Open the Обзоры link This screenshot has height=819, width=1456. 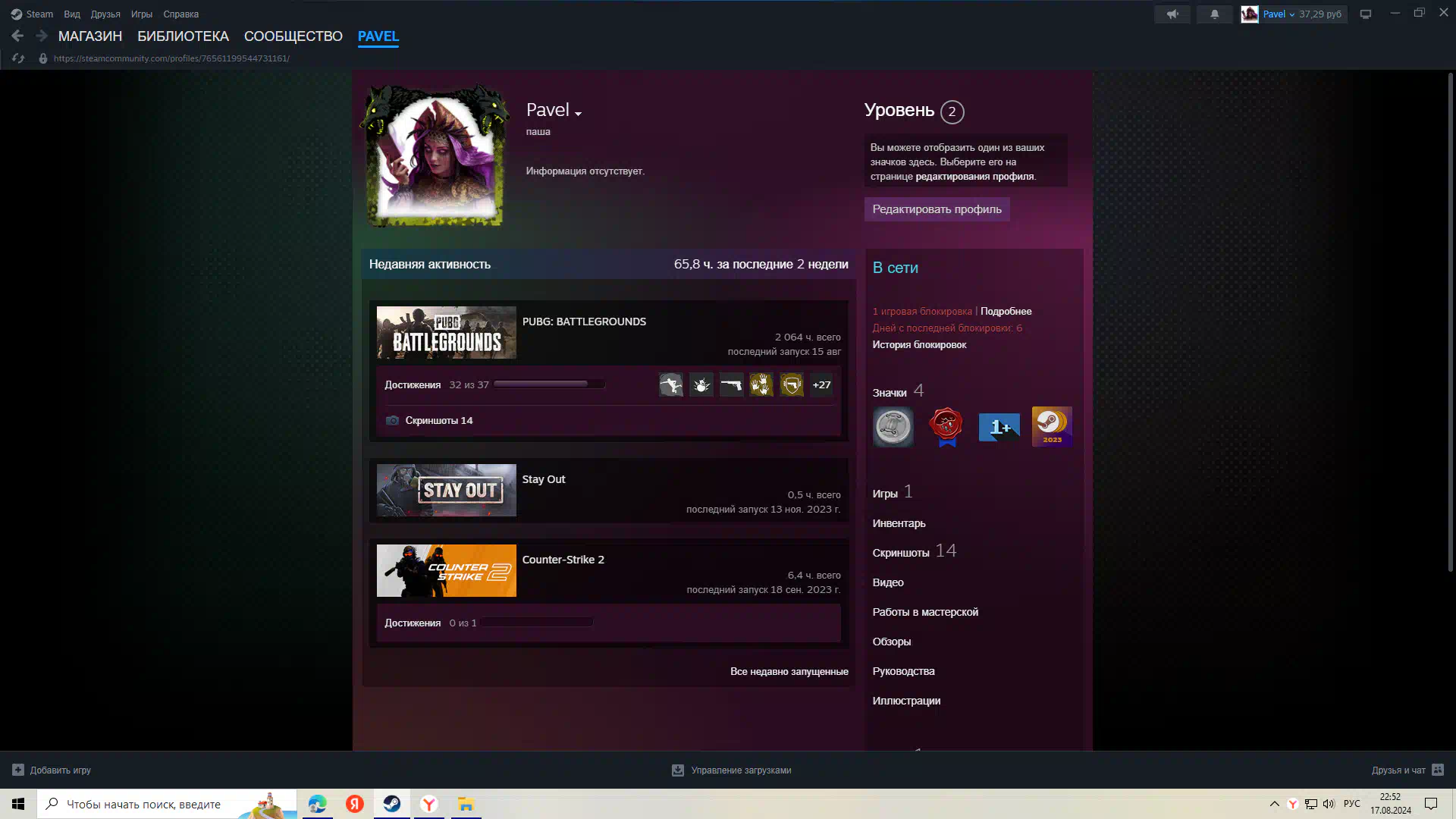pyautogui.click(x=892, y=642)
